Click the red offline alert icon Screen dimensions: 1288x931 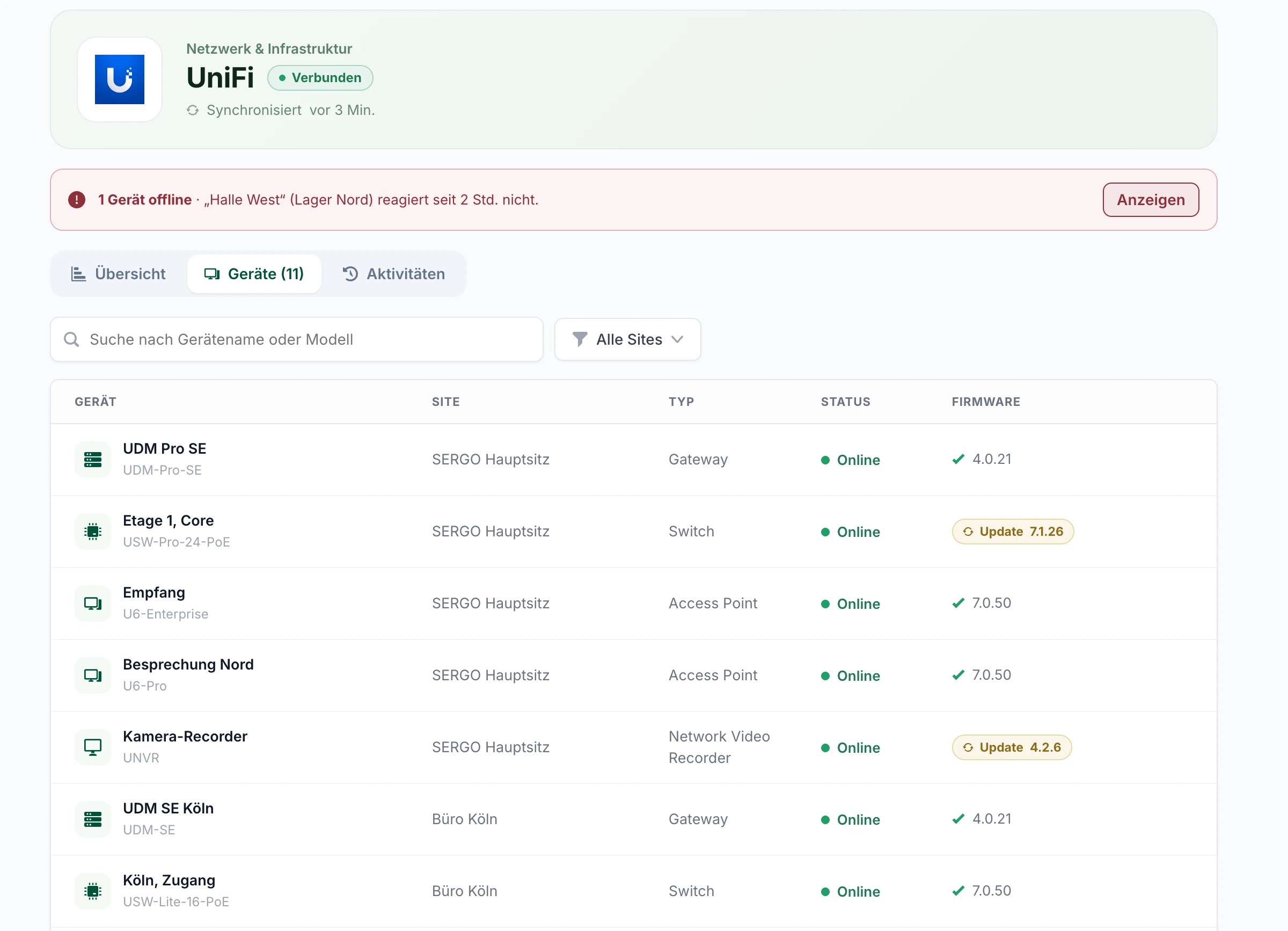[x=77, y=200]
